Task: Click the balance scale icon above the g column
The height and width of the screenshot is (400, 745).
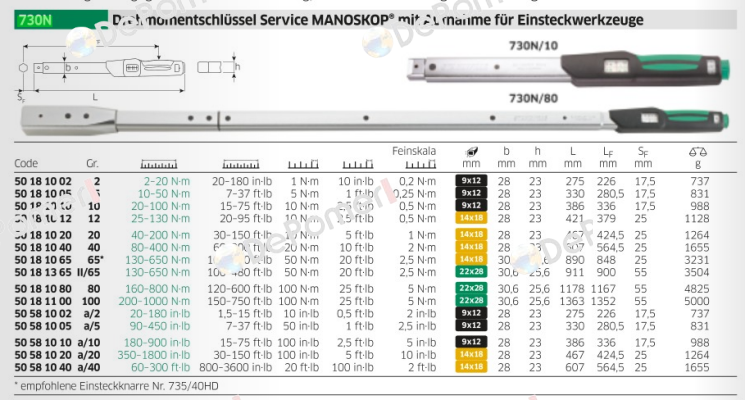Action: [698, 152]
